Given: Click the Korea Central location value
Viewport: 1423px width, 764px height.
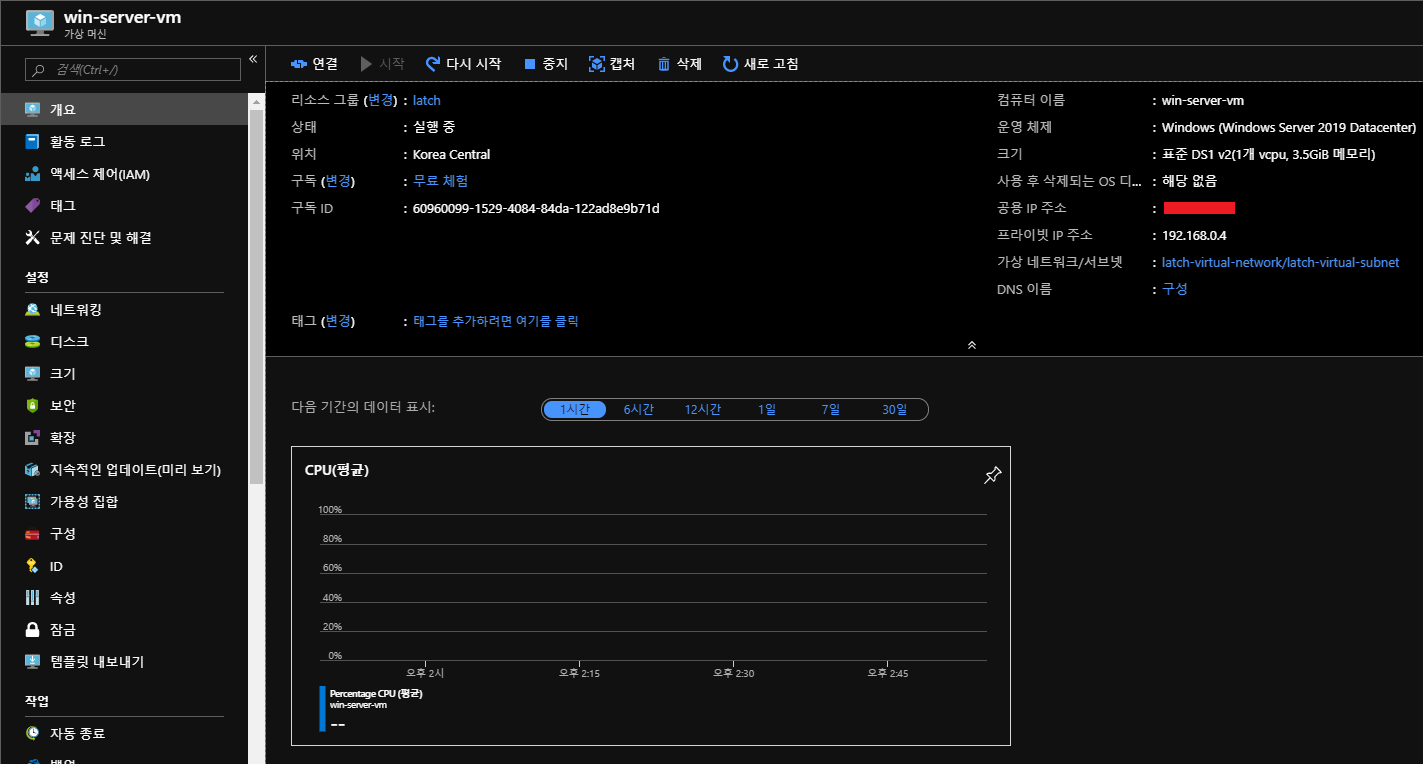Looking at the screenshot, I should [x=452, y=154].
